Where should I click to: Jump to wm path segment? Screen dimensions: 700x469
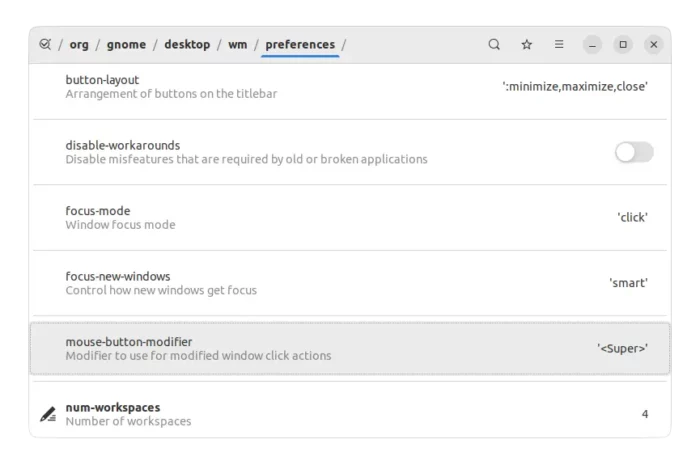click(x=238, y=45)
